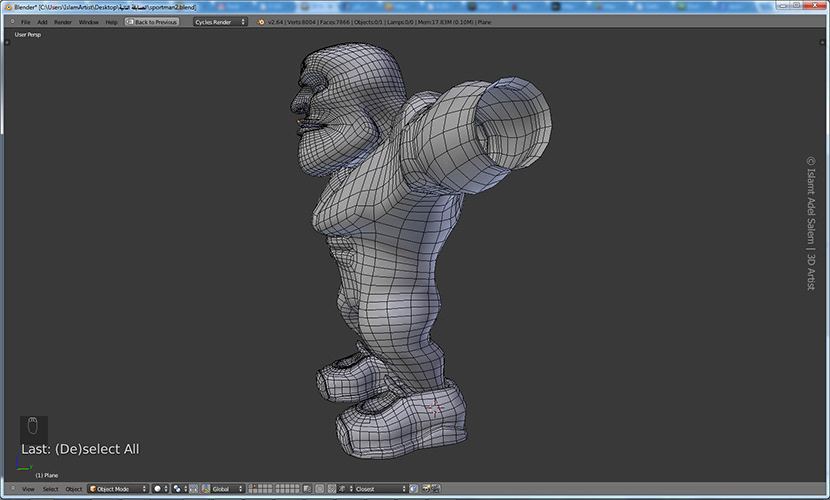Click the Blender logo in info header
This screenshot has height=500, width=830.
pyautogui.click(x=262, y=21)
